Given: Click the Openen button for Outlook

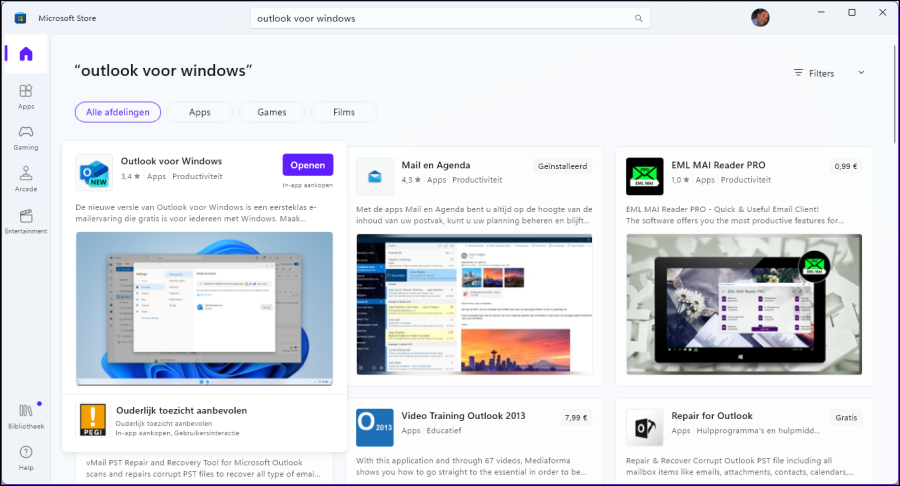Looking at the screenshot, I should 308,165.
